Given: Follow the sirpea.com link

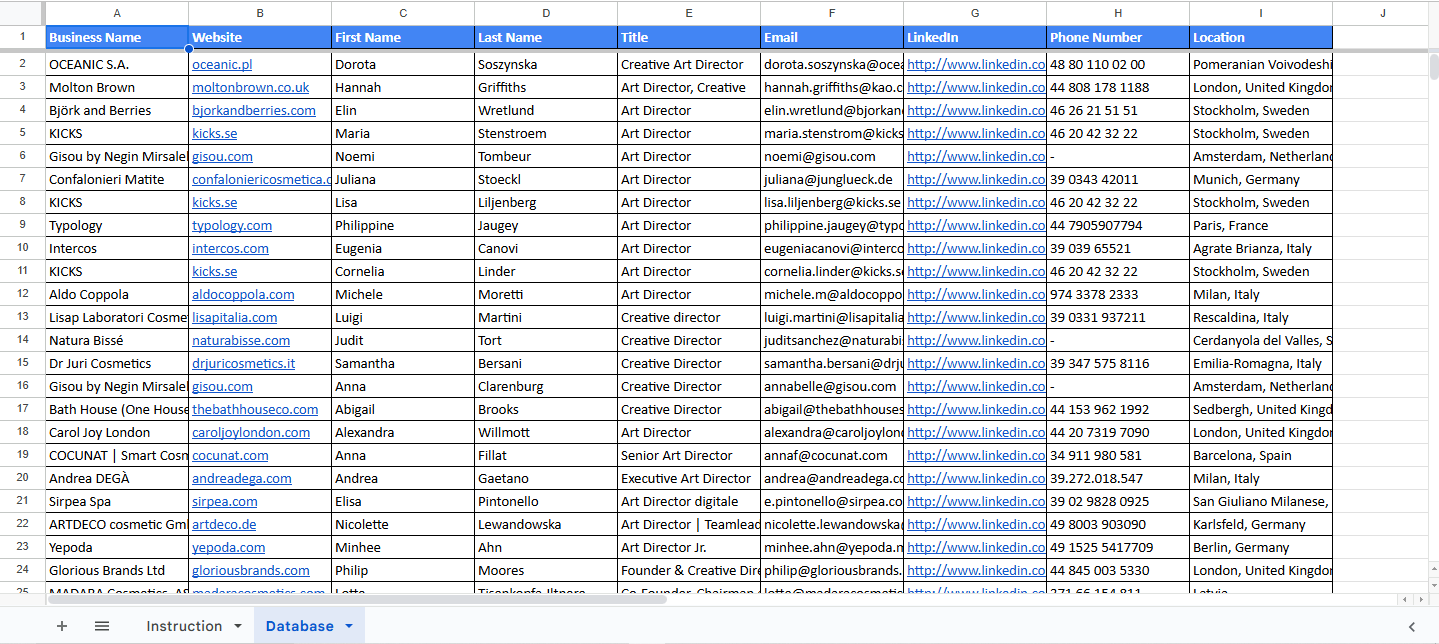Looking at the screenshot, I should (x=225, y=501).
